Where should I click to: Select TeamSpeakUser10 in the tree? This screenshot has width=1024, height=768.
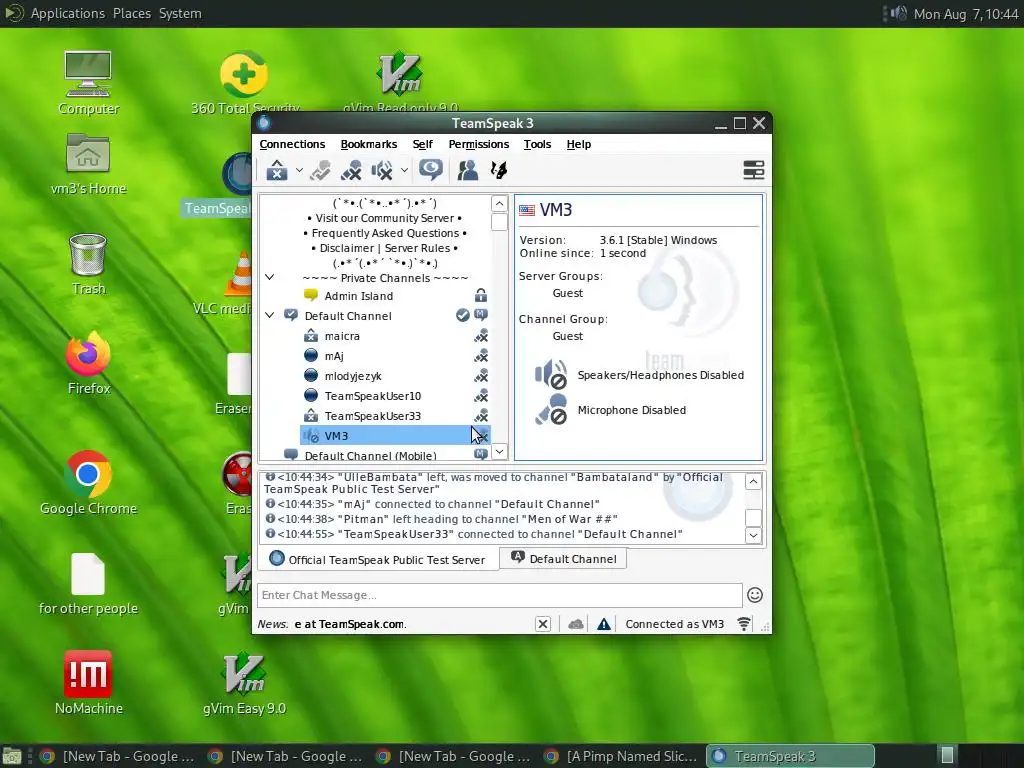click(x=373, y=396)
